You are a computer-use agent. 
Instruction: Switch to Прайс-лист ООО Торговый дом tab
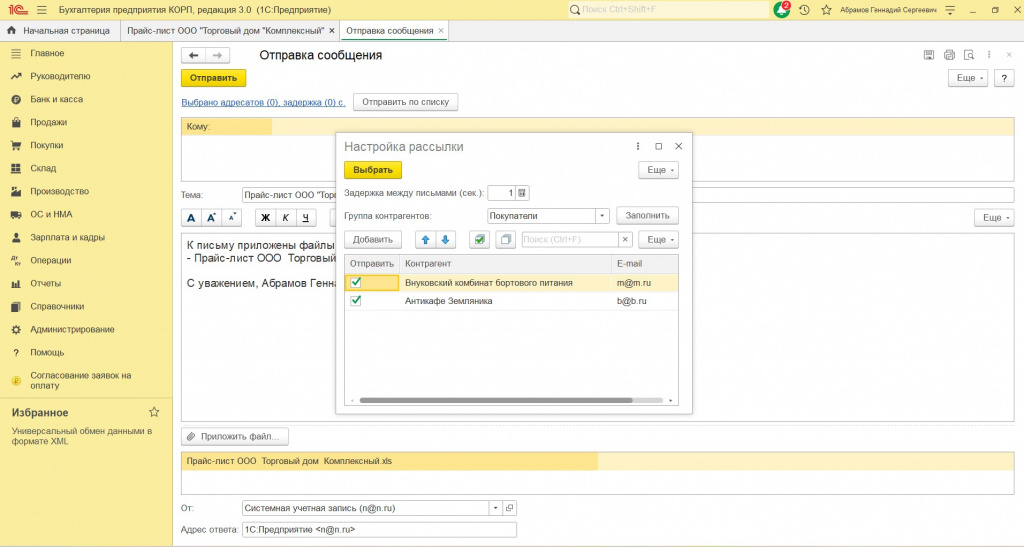(225, 31)
